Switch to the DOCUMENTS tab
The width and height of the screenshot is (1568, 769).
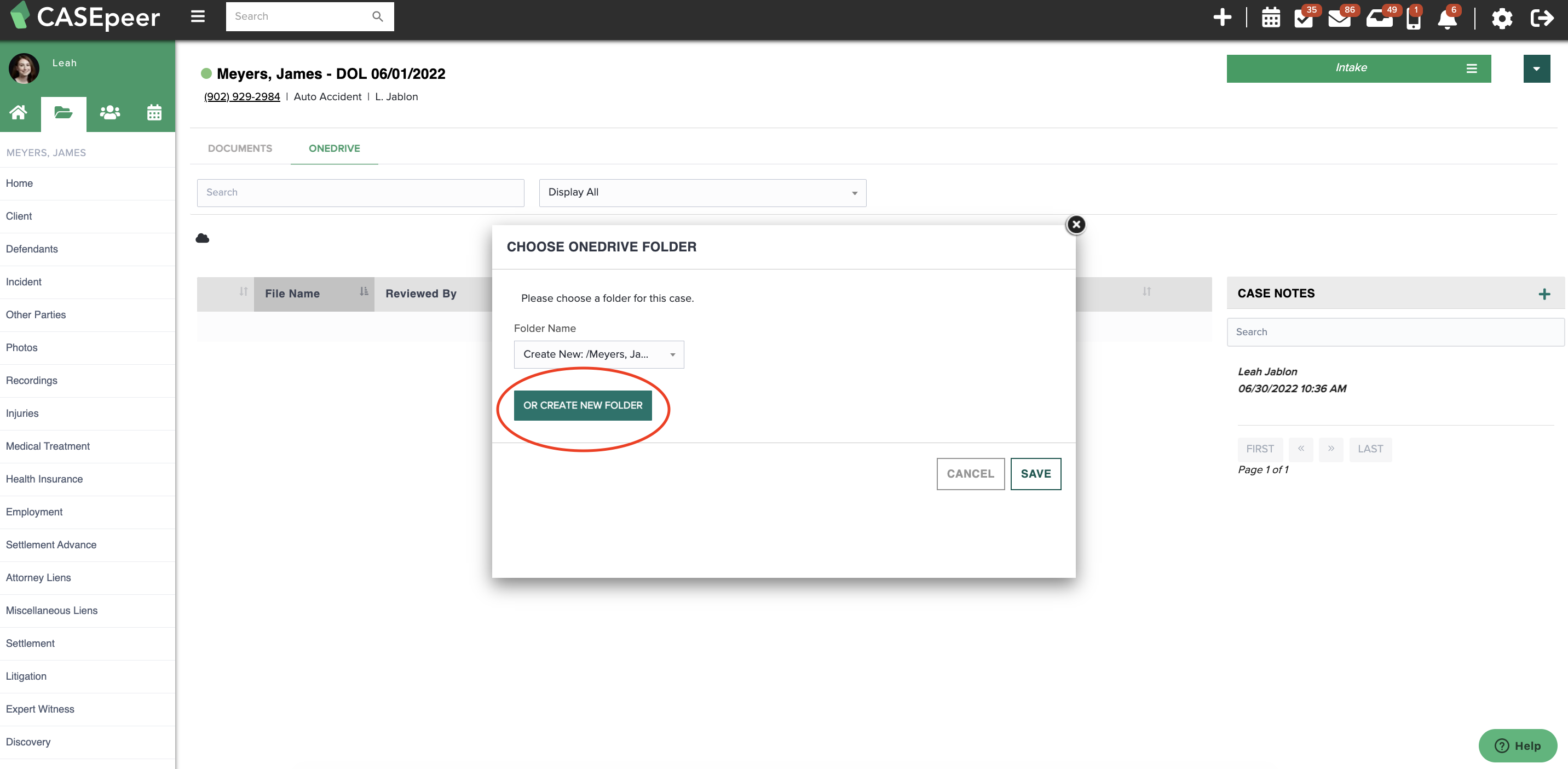(x=239, y=148)
